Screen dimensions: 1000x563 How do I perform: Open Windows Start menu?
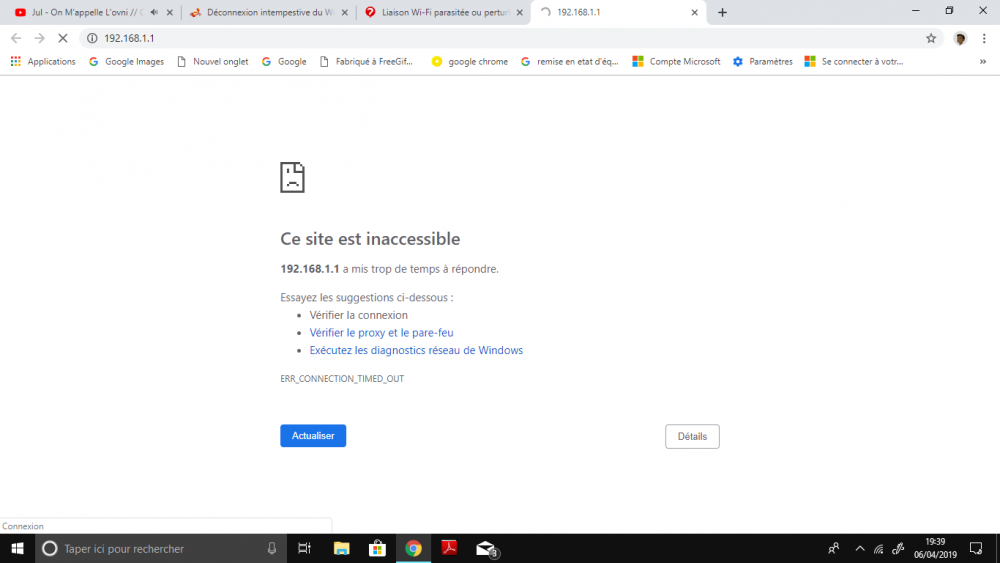pyautogui.click(x=17, y=548)
